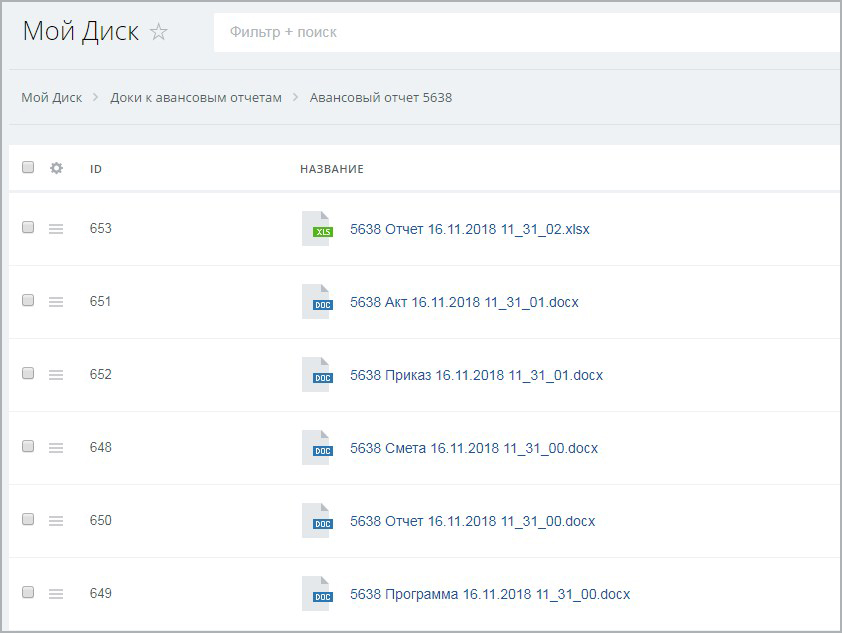Viewport: 842px width, 633px height.
Task: Open row actions menu for ID 651
Action: point(56,302)
